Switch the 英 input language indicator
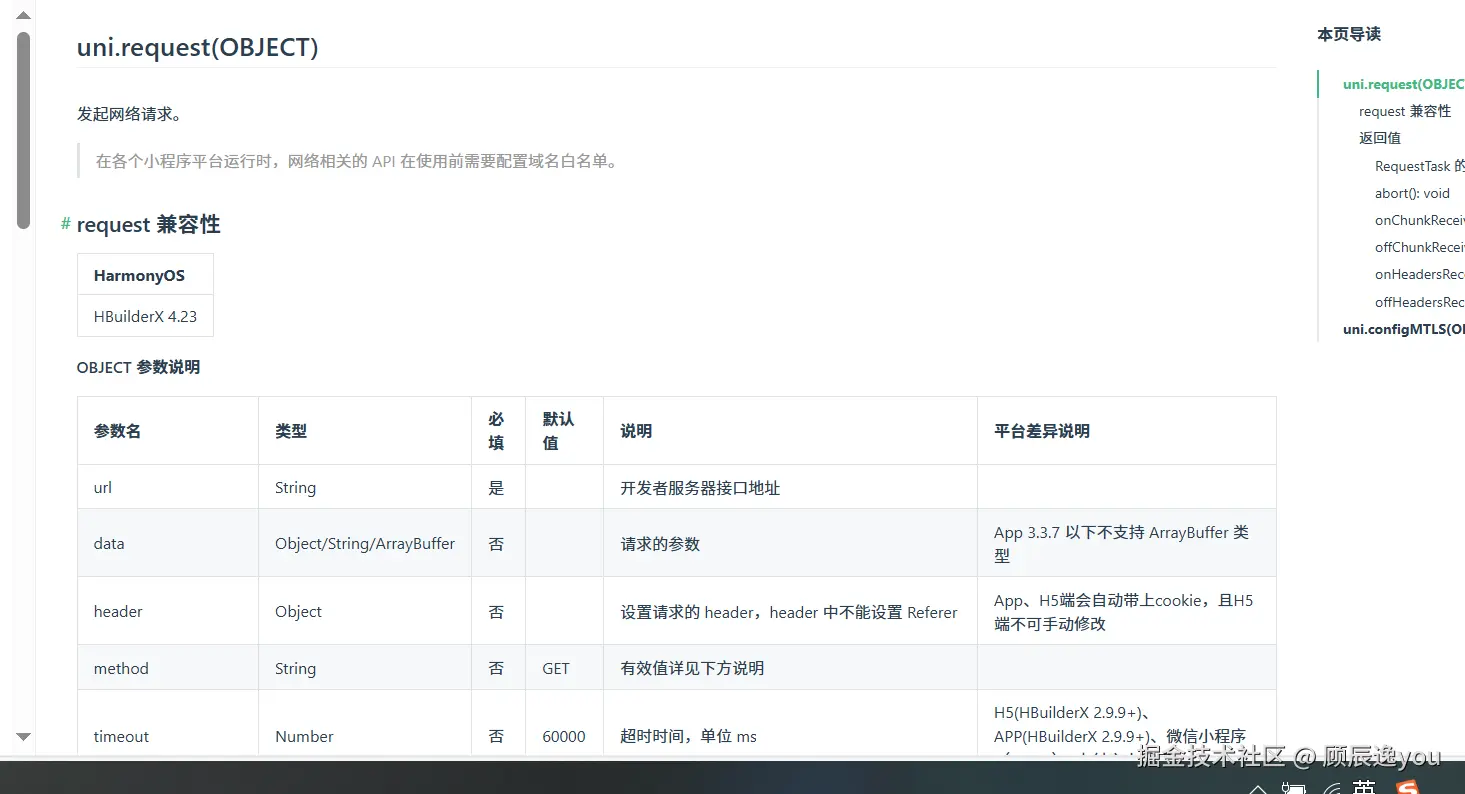 click(x=1364, y=788)
